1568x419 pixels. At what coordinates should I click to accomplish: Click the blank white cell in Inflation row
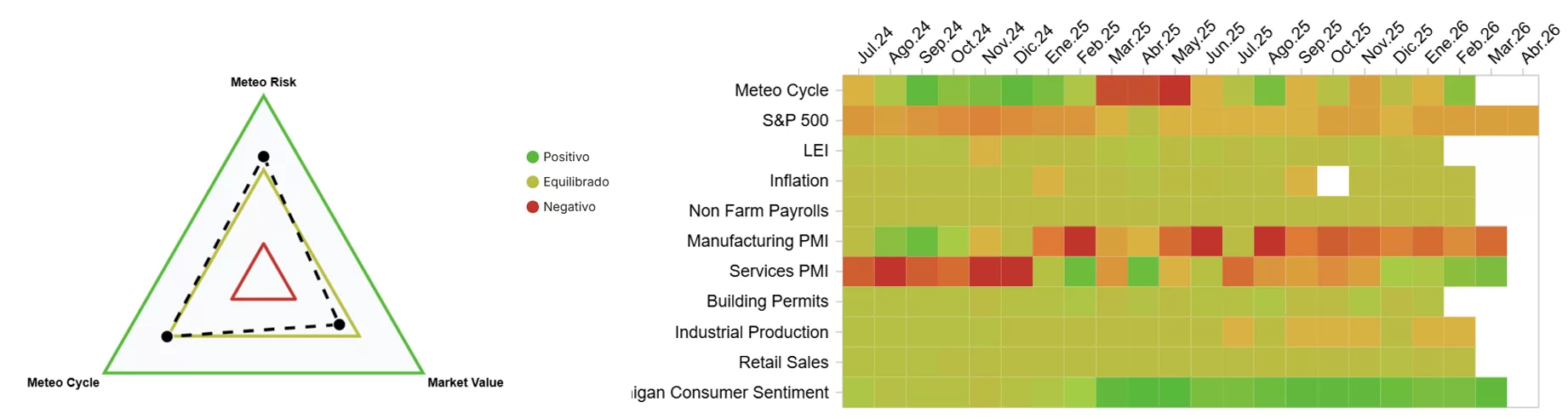pyautogui.click(x=1332, y=181)
